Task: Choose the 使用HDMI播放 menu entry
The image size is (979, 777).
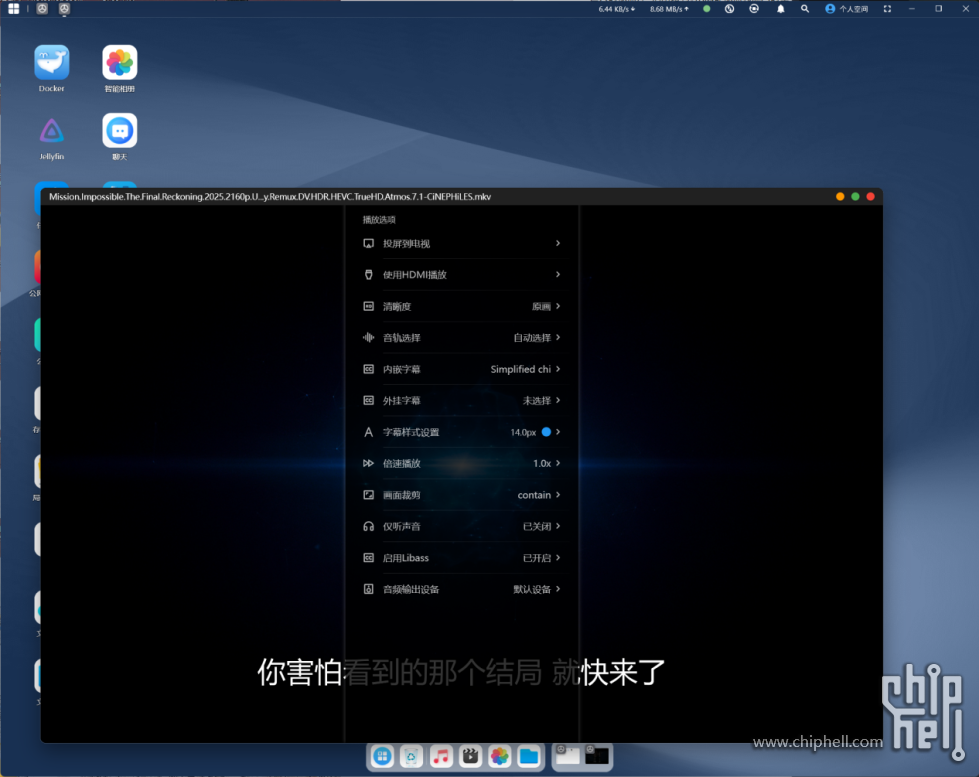Action: point(461,275)
